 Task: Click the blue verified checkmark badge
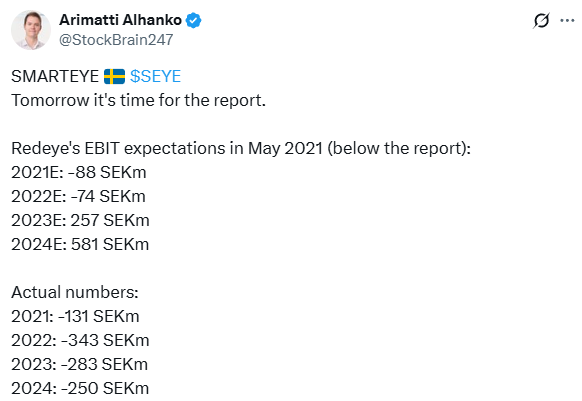193,20
